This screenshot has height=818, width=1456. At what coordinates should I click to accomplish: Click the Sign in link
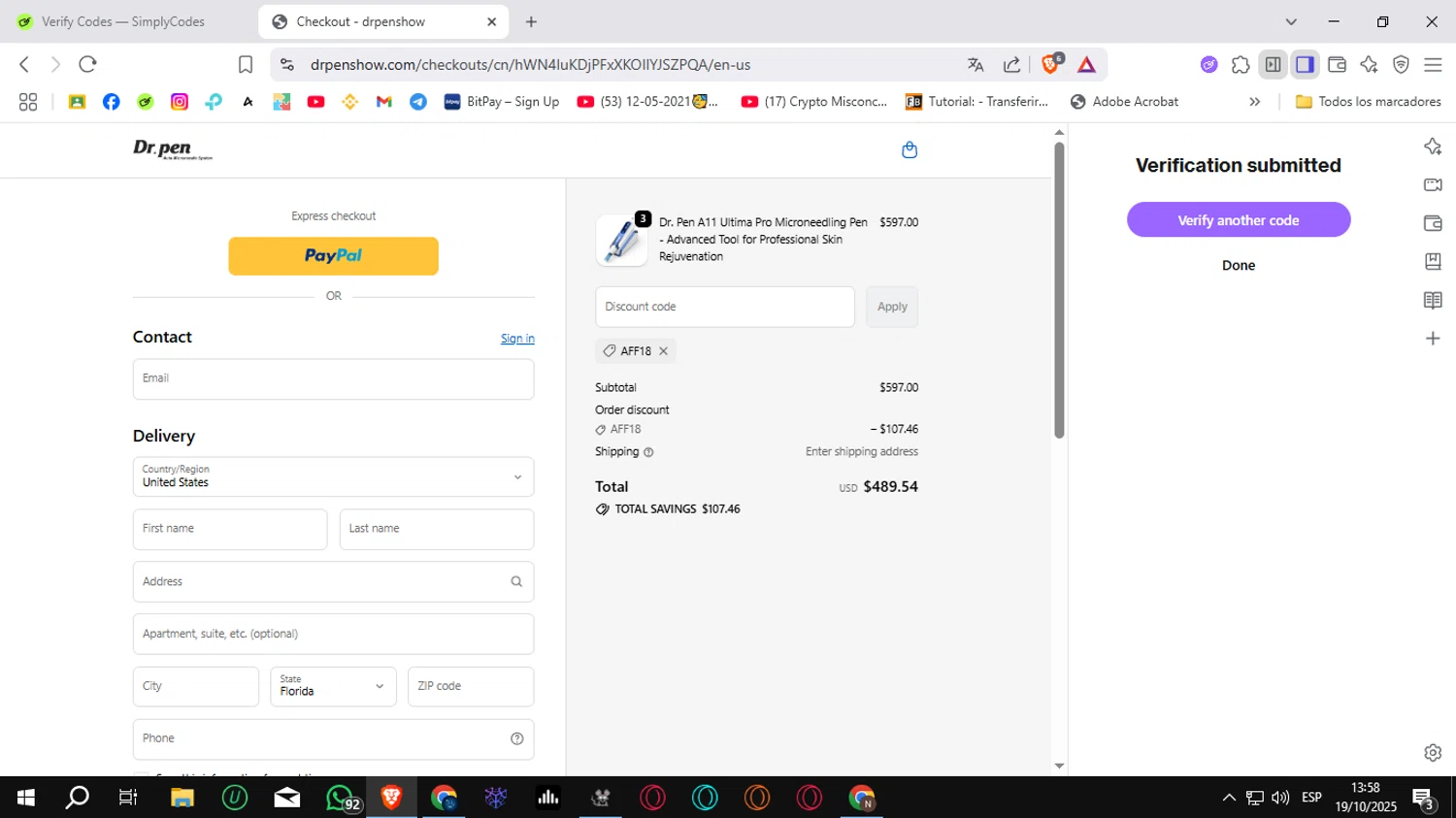[x=517, y=339]
